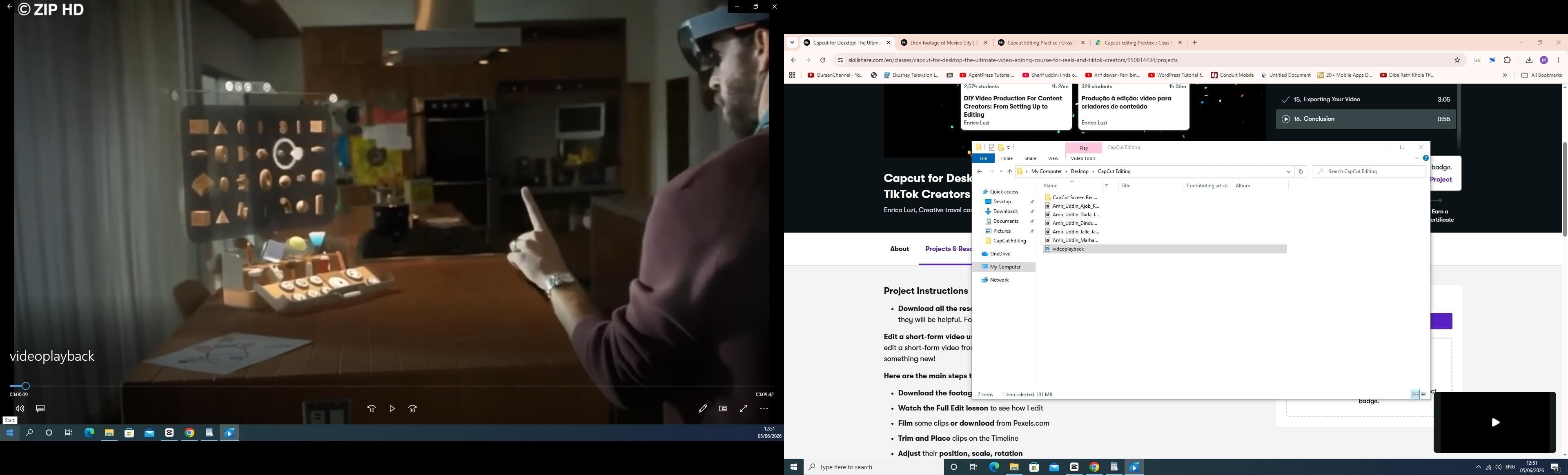The width and height of the screenshot is (1568, 475).
Task: Open 'DIY Video Production For Content Creators' card
Action: [1016, 107]
